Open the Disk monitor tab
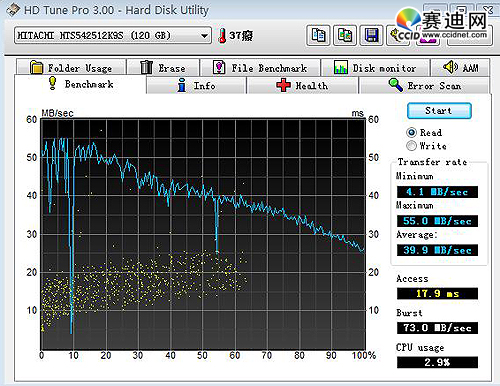The image size is (500, 386). point(375,68)
